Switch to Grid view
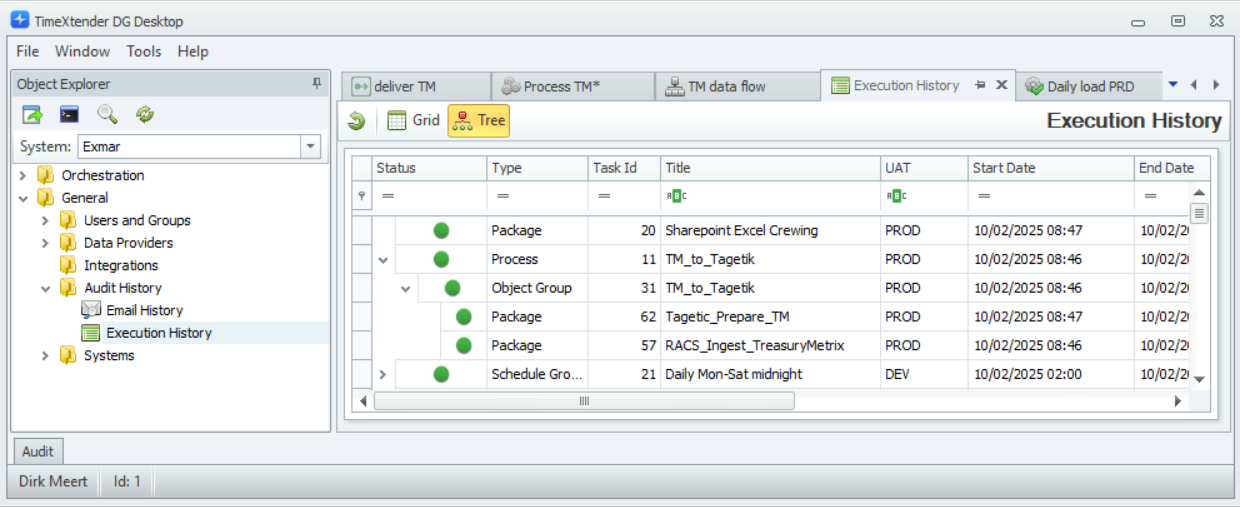Viewport: 1240px width, 507px height. coord(413,120)
